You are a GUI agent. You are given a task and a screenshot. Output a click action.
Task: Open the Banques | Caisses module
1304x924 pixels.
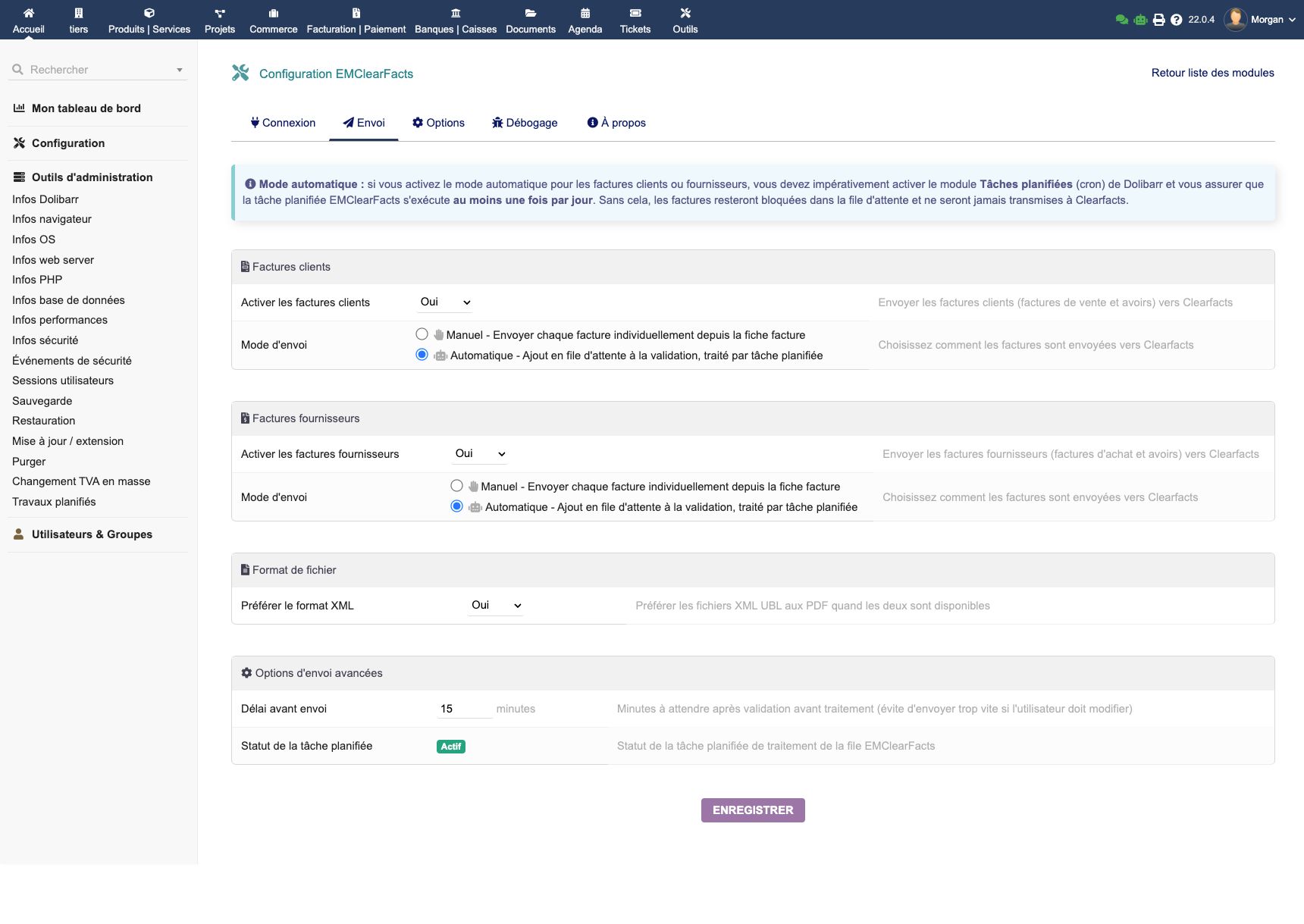pyautogui.click(x=455, y=20)
